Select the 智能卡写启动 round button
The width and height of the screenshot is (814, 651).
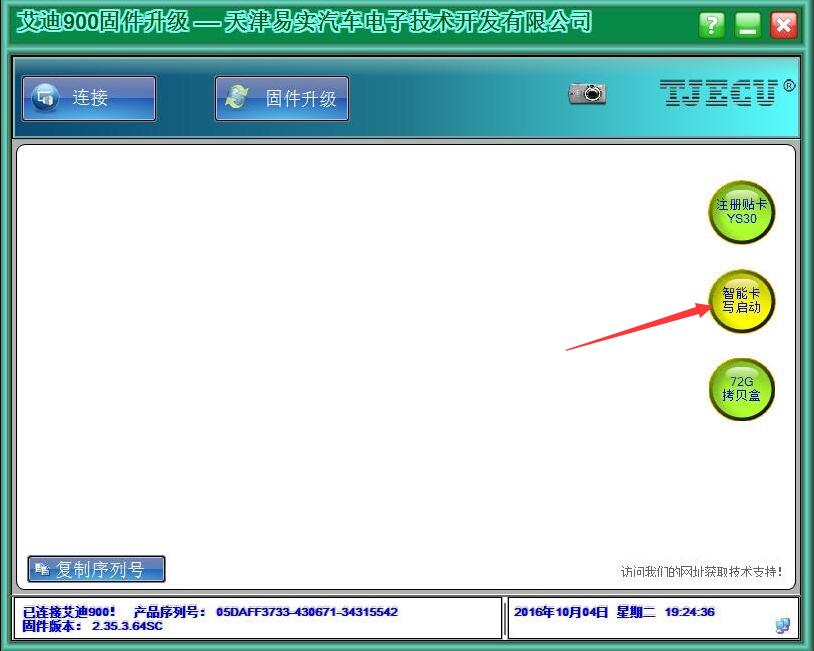tap(741, 301)
